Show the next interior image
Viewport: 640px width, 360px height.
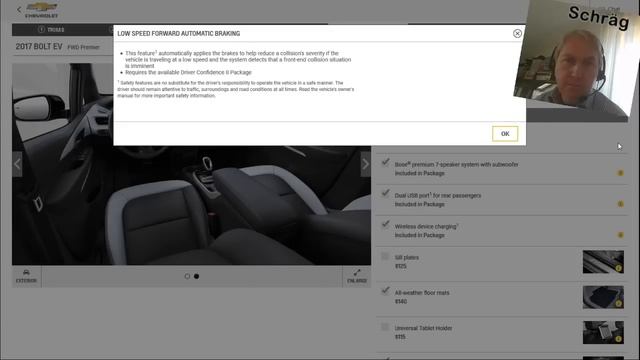point(365,164)
